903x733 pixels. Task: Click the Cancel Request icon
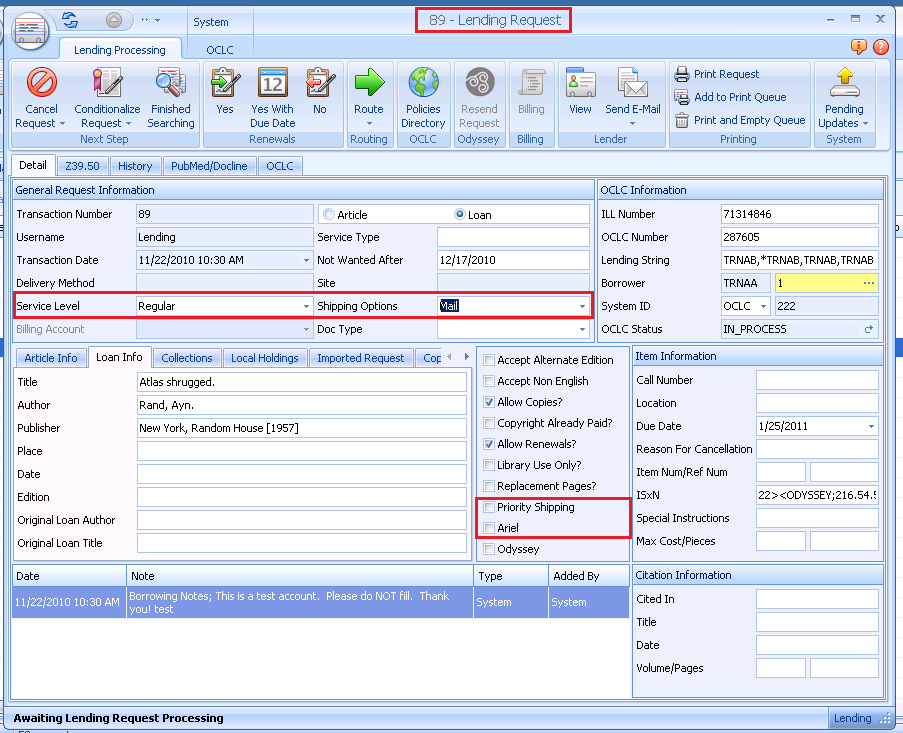41,84
